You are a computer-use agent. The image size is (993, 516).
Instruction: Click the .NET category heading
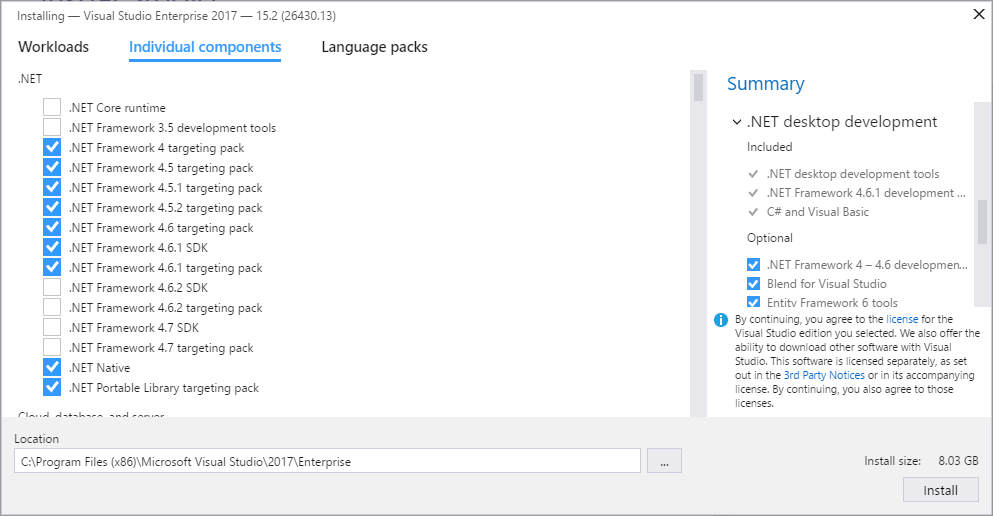[x=30, y=79]
